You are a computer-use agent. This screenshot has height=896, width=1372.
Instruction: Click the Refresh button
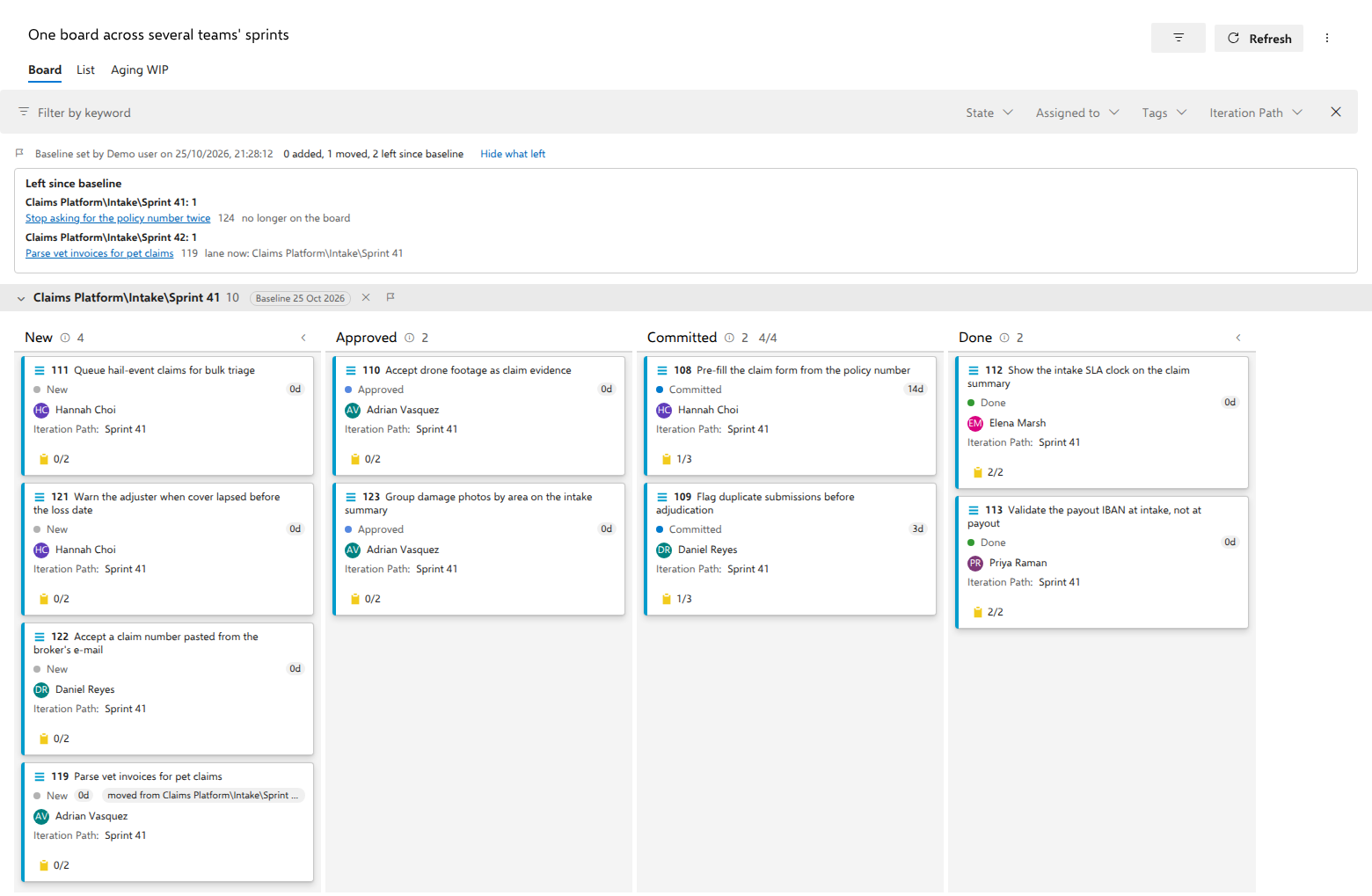(1259, 38)
